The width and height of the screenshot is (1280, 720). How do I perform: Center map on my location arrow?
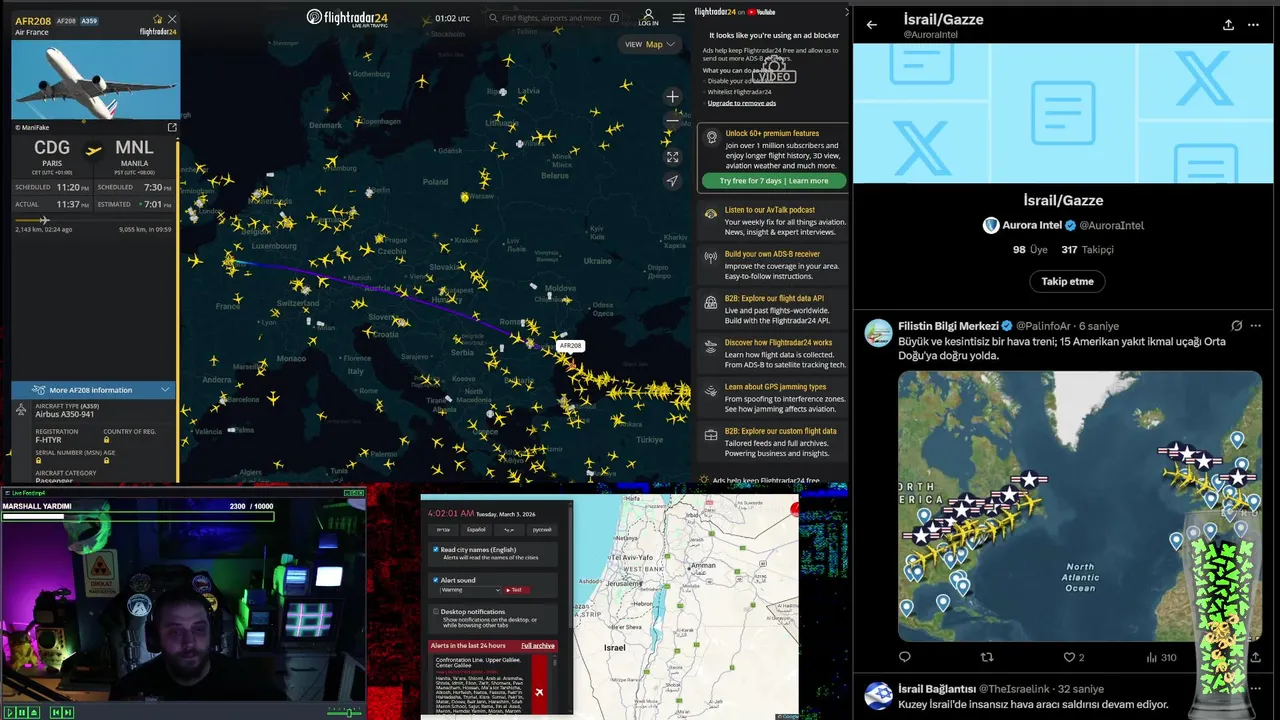672,181
